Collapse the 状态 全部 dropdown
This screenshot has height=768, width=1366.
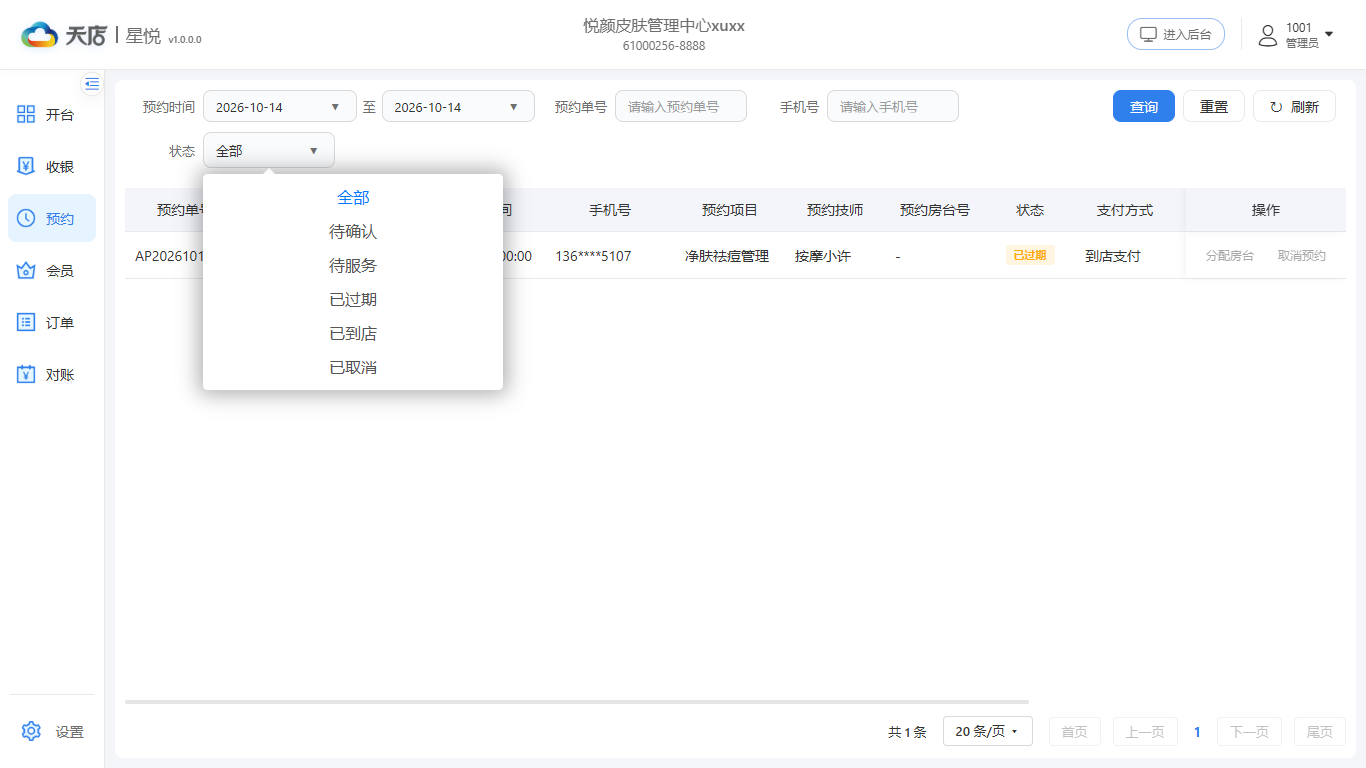tap(269, 151)
